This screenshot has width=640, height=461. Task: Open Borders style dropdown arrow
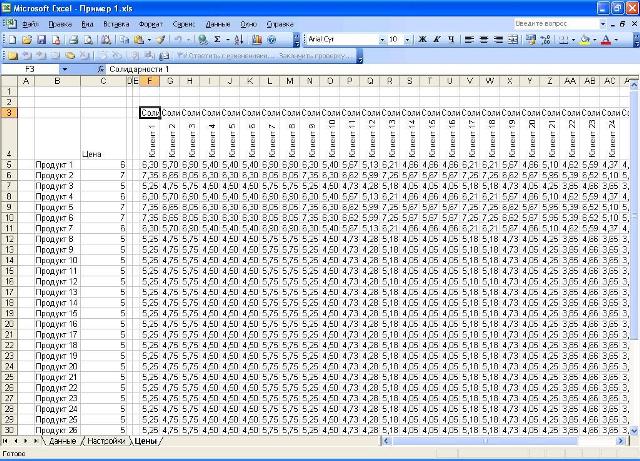pyautogui.click(x=573, y=40)
